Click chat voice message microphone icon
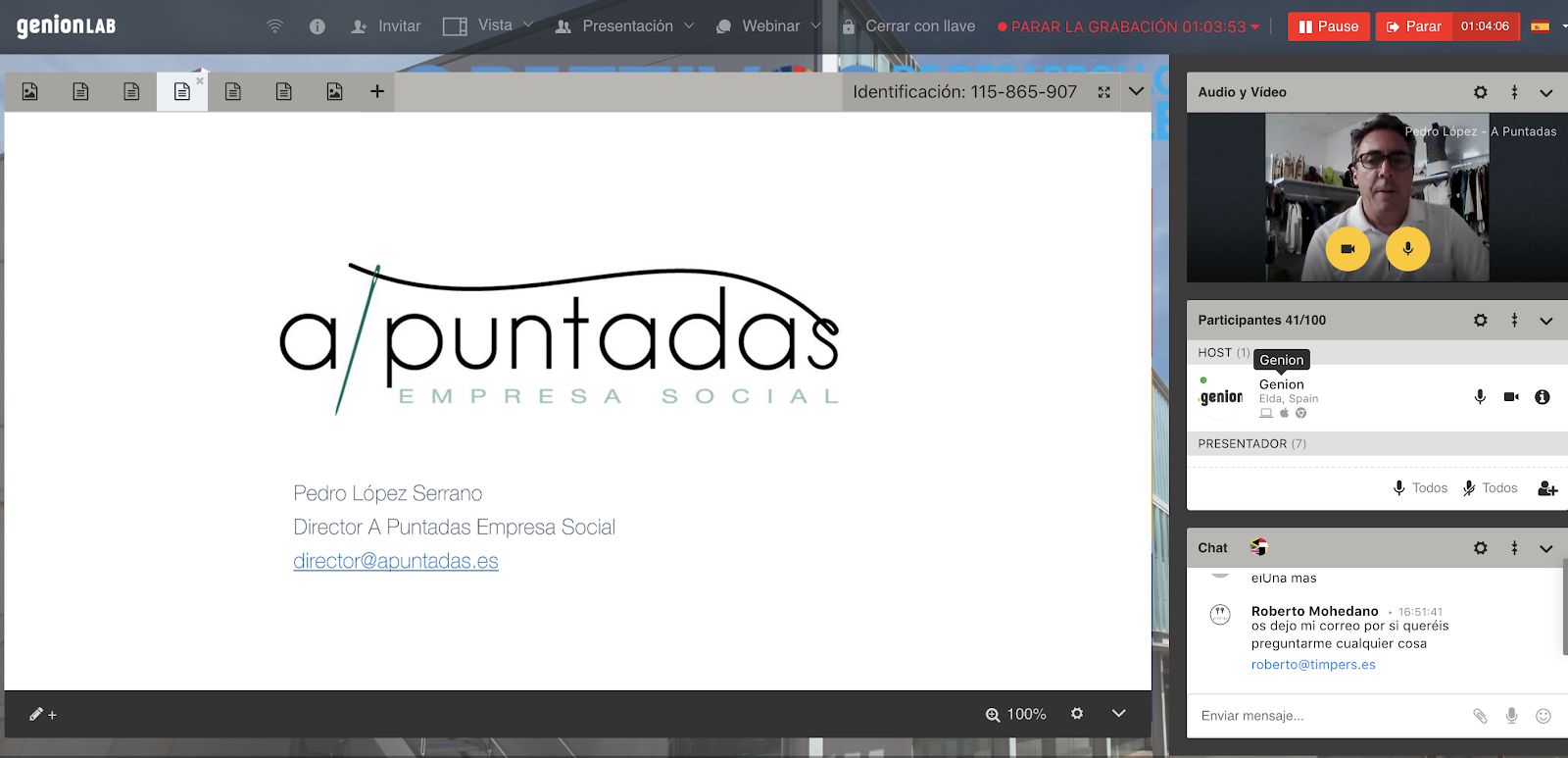 pos(1512,716)
